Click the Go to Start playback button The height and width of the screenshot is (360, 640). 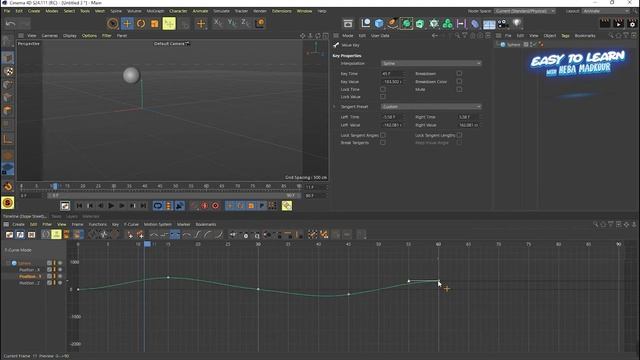79,206
